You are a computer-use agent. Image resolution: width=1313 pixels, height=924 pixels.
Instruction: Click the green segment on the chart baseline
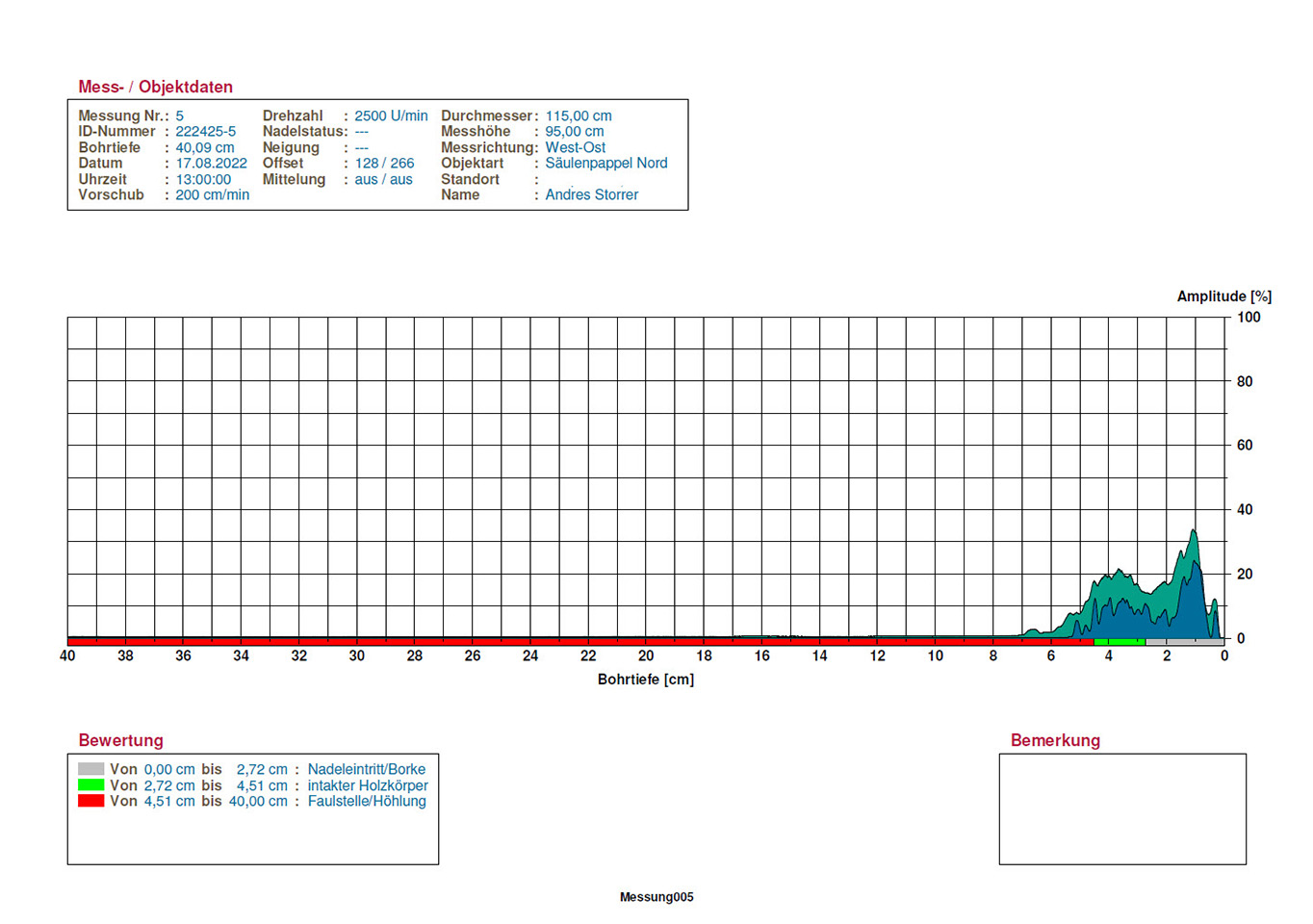pyautogui.click(x=1120, y=641)
